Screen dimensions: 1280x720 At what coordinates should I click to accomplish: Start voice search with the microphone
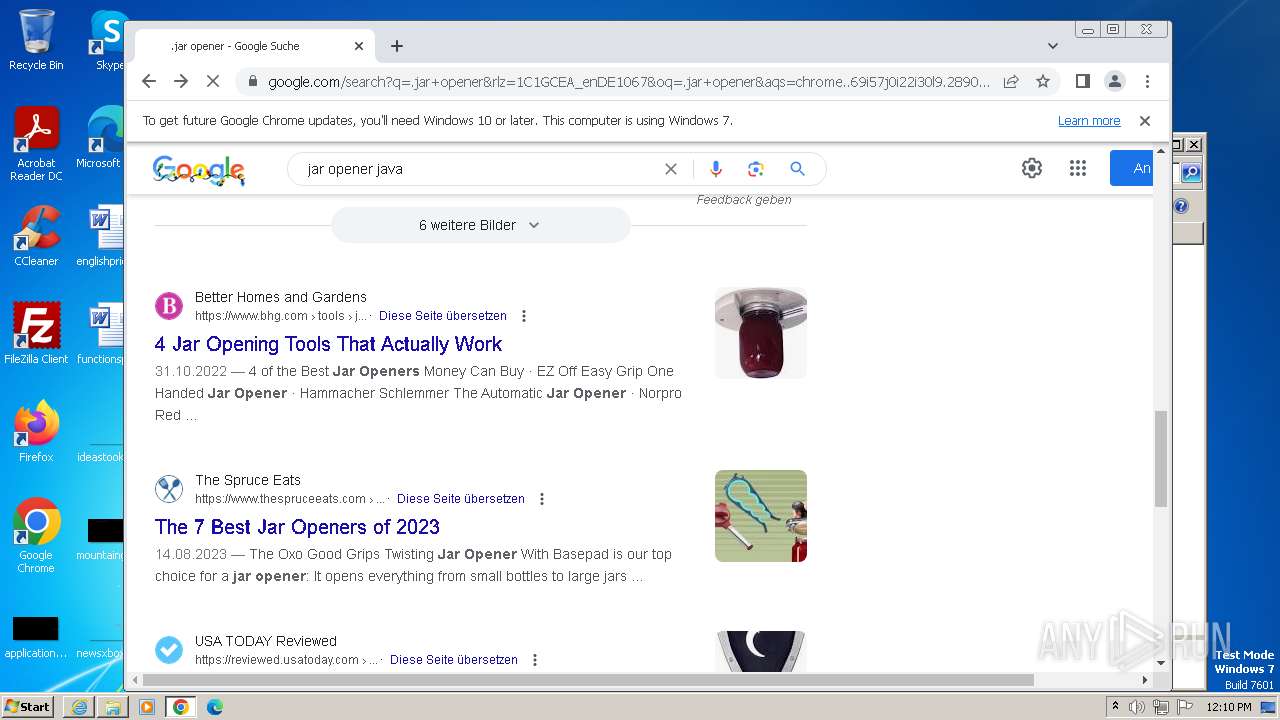coord(715,169)
